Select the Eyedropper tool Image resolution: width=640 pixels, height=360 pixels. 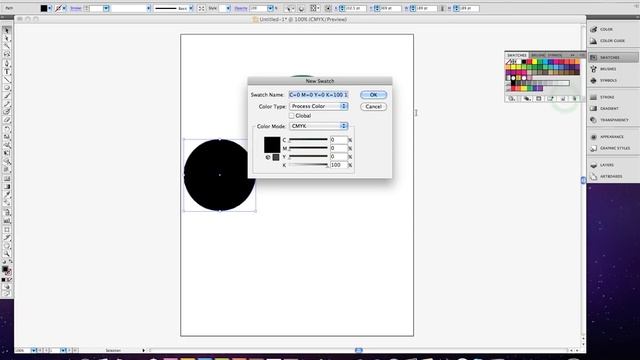(x=7, y=195)
